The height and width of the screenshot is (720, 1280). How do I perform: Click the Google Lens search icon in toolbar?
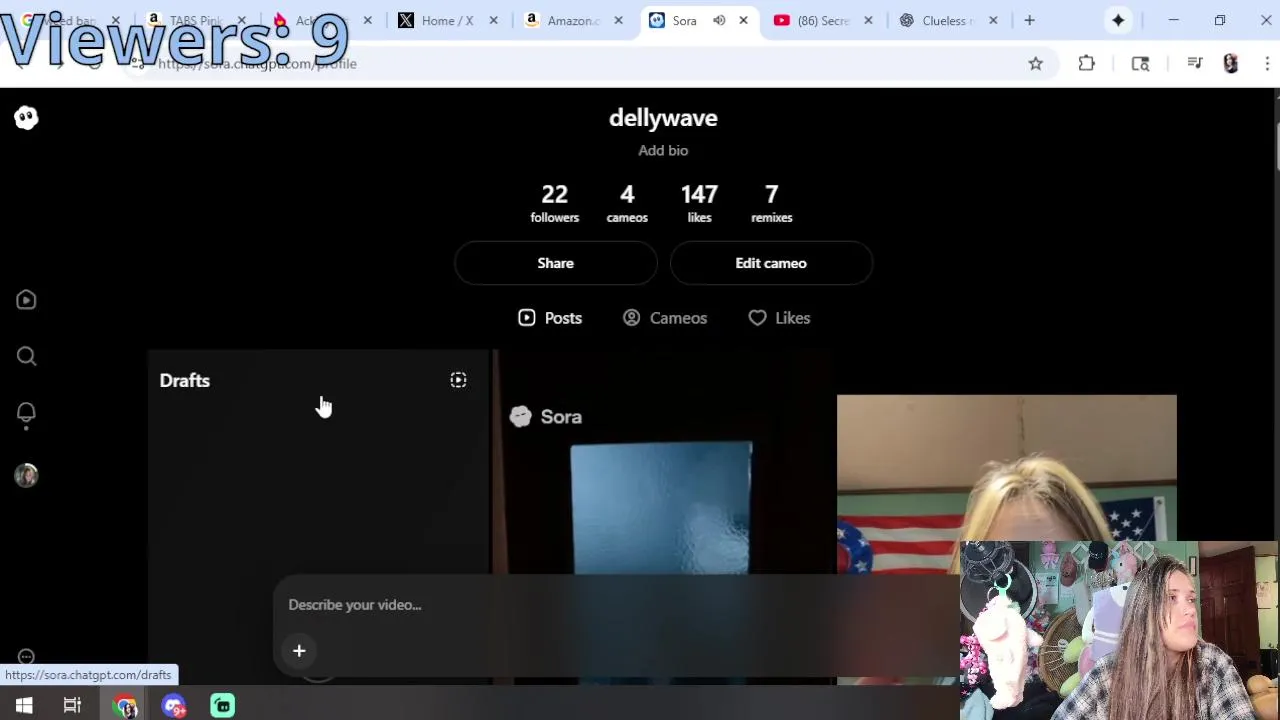tap(1140, 64)
